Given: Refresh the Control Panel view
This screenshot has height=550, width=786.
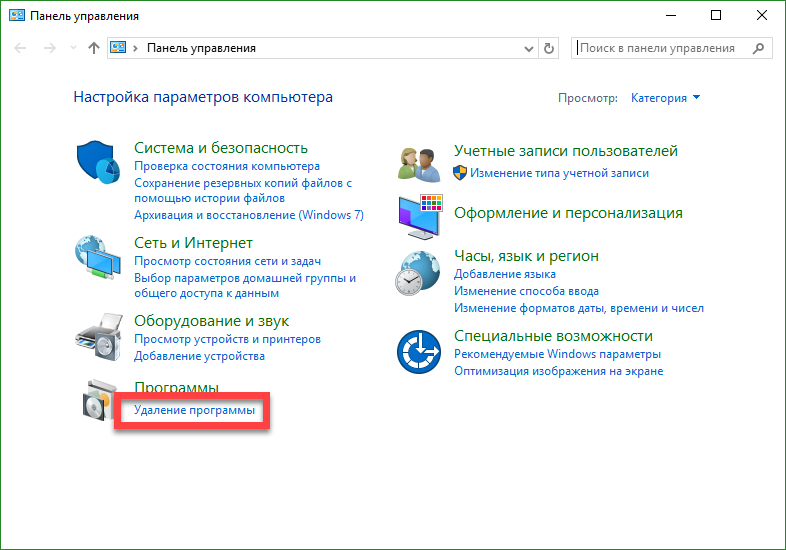Looking at the screenshot, I should 548,48.
